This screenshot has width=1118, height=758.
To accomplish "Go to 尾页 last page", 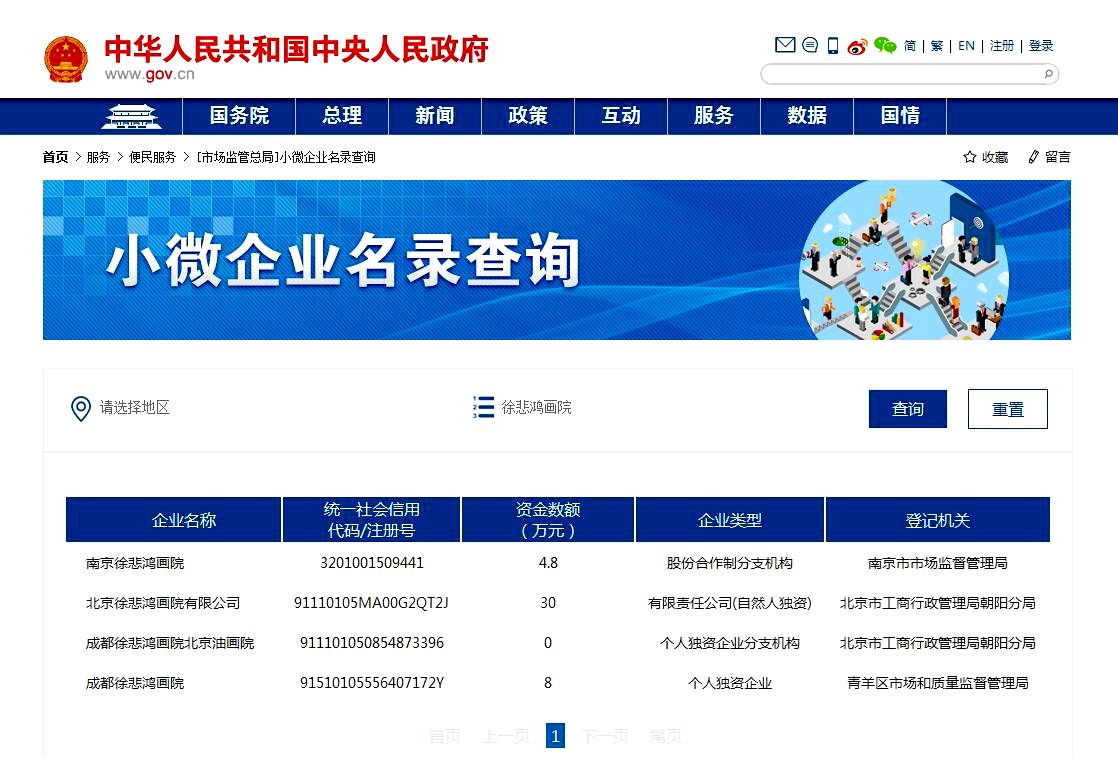I will tap(666, 736).
